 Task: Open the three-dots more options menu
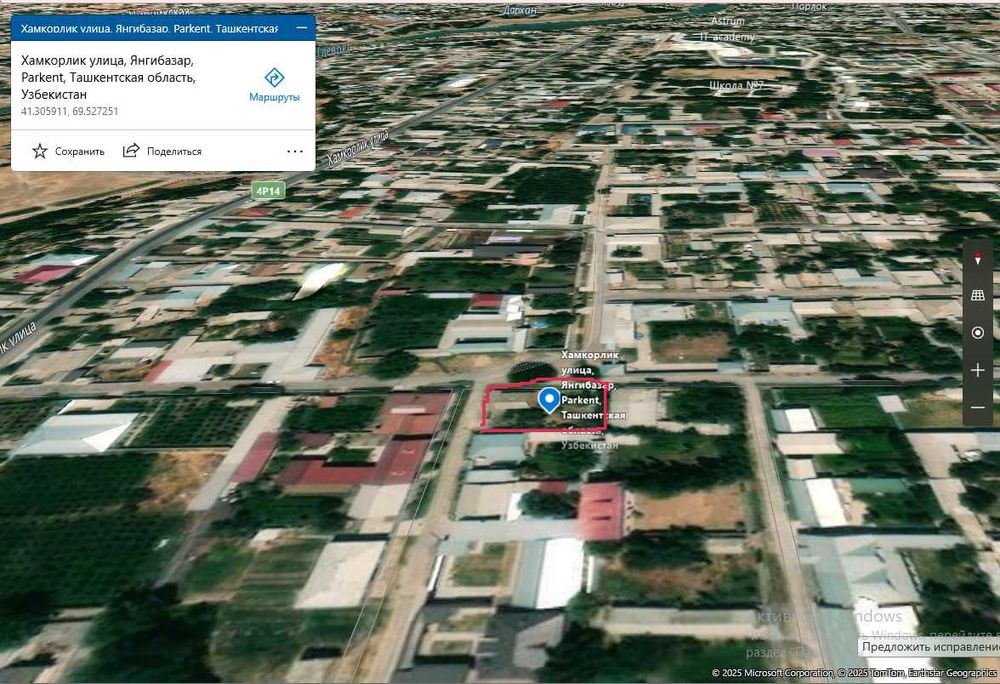tap(295, 151)
